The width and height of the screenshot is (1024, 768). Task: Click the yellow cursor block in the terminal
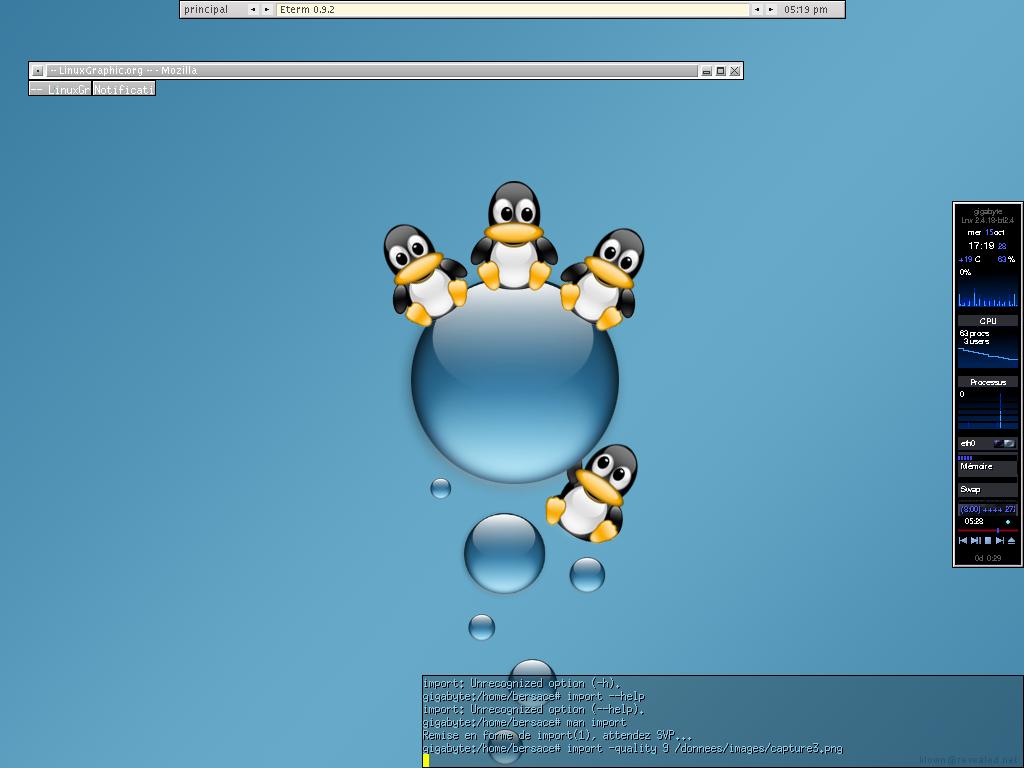pyautogui.click(x=426, y=761)
